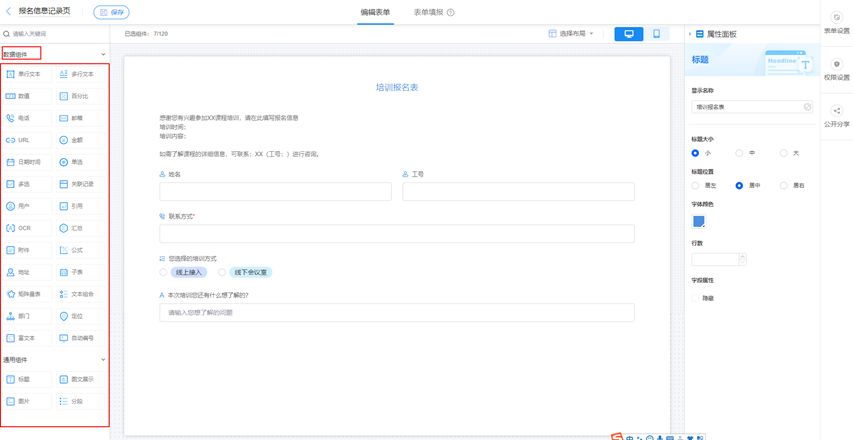Viewport: 853px width, 440px height.
Task: Click the 姓名 input field
Action: pos(275,191)
